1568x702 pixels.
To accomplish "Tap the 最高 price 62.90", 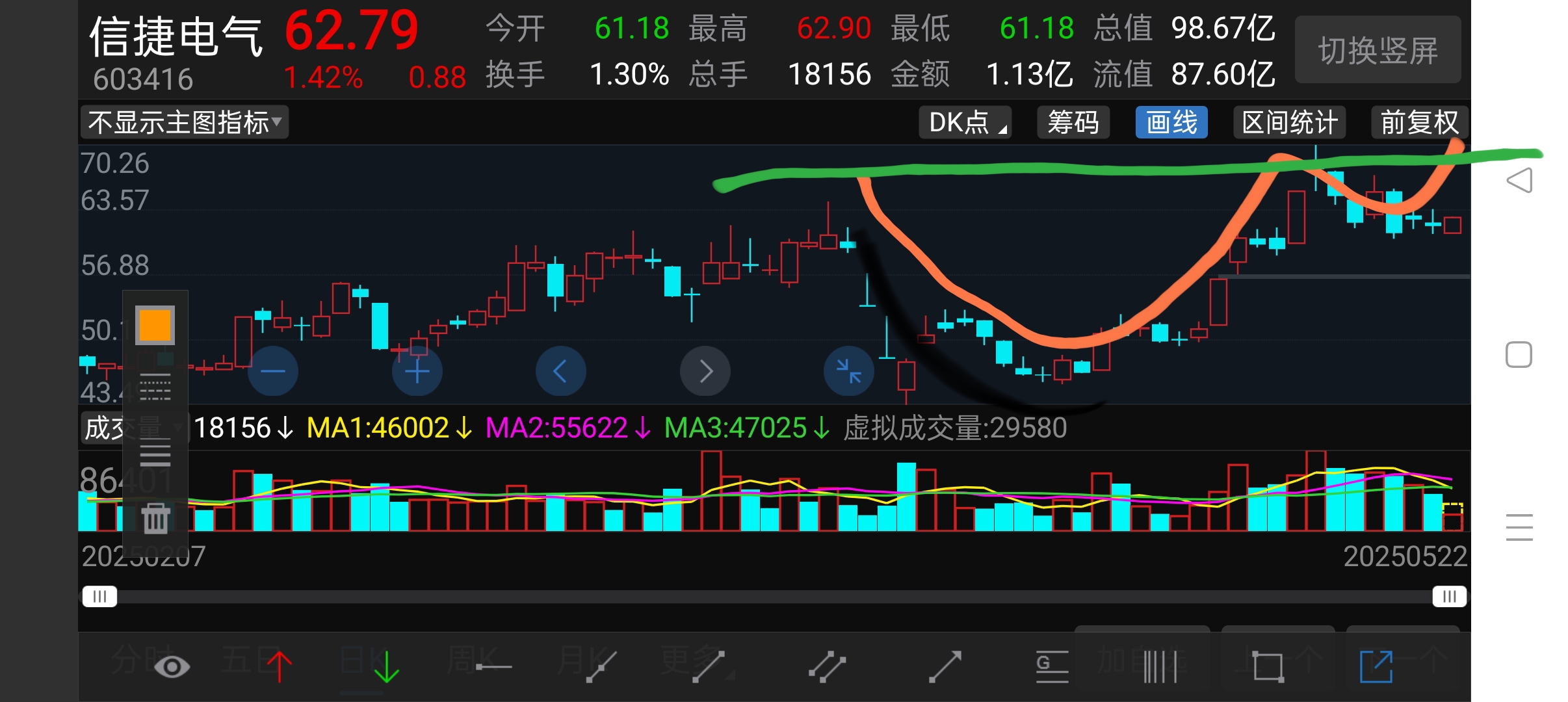I will [833, 29].
